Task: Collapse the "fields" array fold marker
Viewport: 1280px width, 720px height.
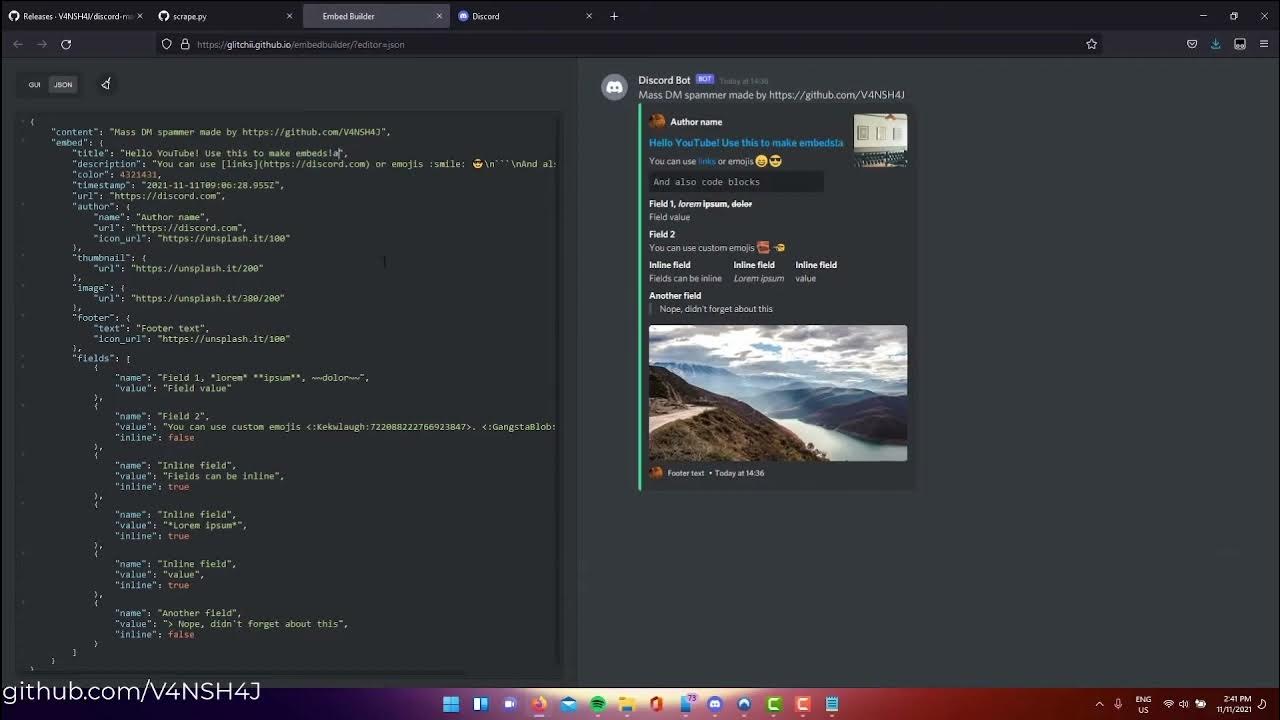Action: pos(23,358)
